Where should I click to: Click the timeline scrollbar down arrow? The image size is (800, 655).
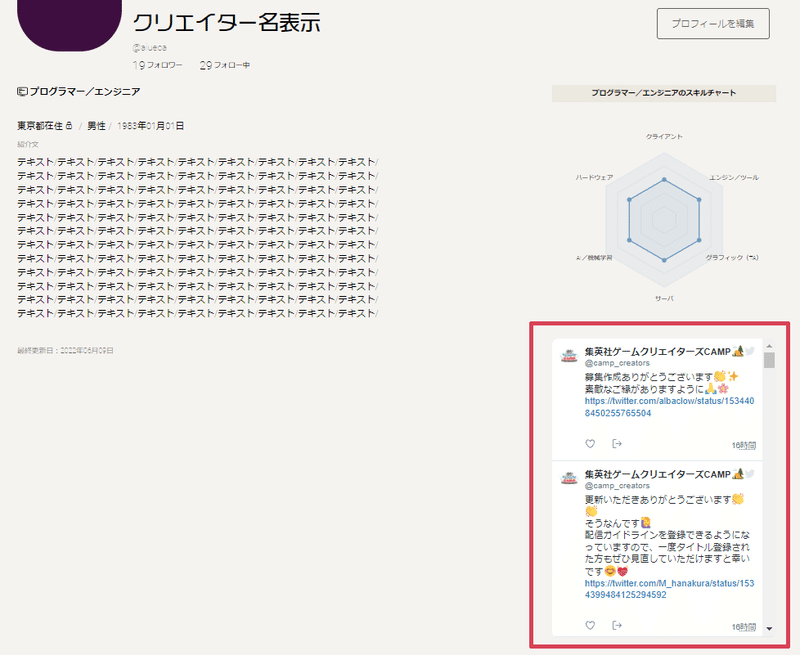pos(769,629)
